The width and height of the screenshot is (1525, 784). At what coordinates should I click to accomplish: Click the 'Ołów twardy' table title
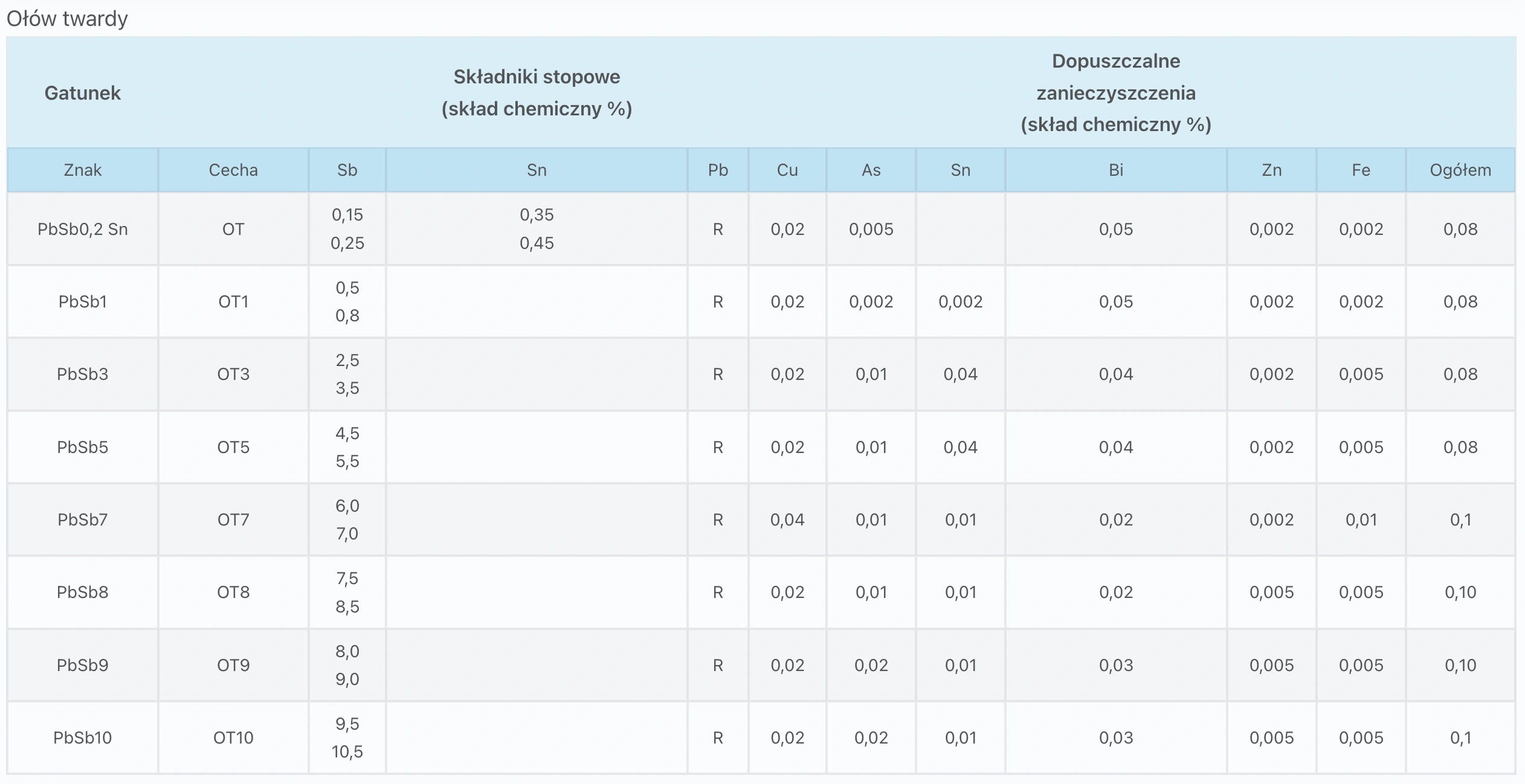coord(67,19)
